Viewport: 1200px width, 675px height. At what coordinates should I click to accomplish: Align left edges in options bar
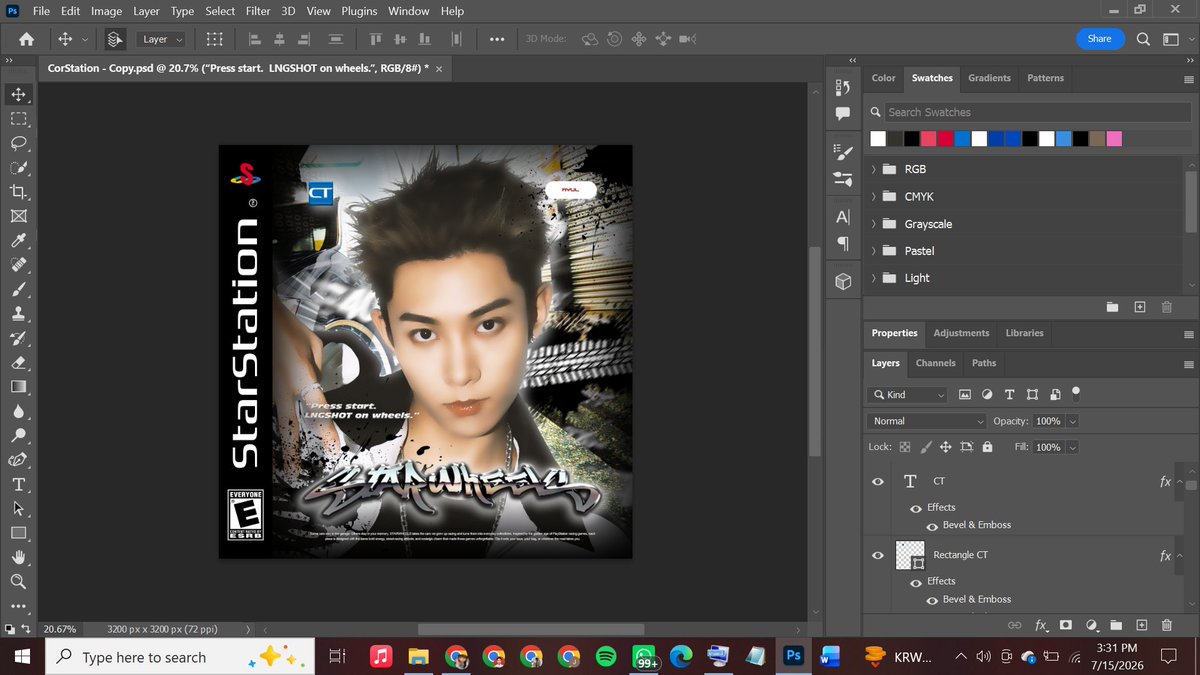click(254, 39)
